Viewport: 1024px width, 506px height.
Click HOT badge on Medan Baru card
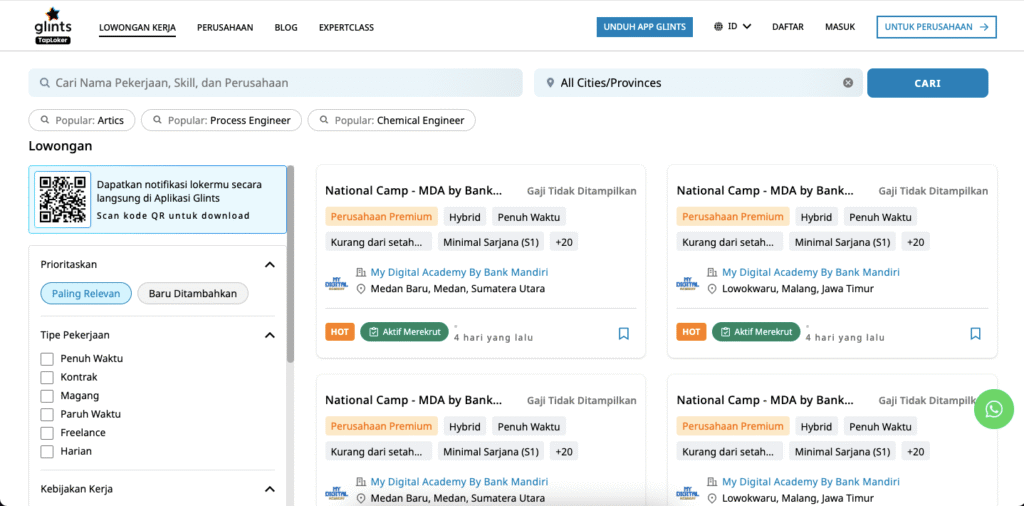click(340, 332)
